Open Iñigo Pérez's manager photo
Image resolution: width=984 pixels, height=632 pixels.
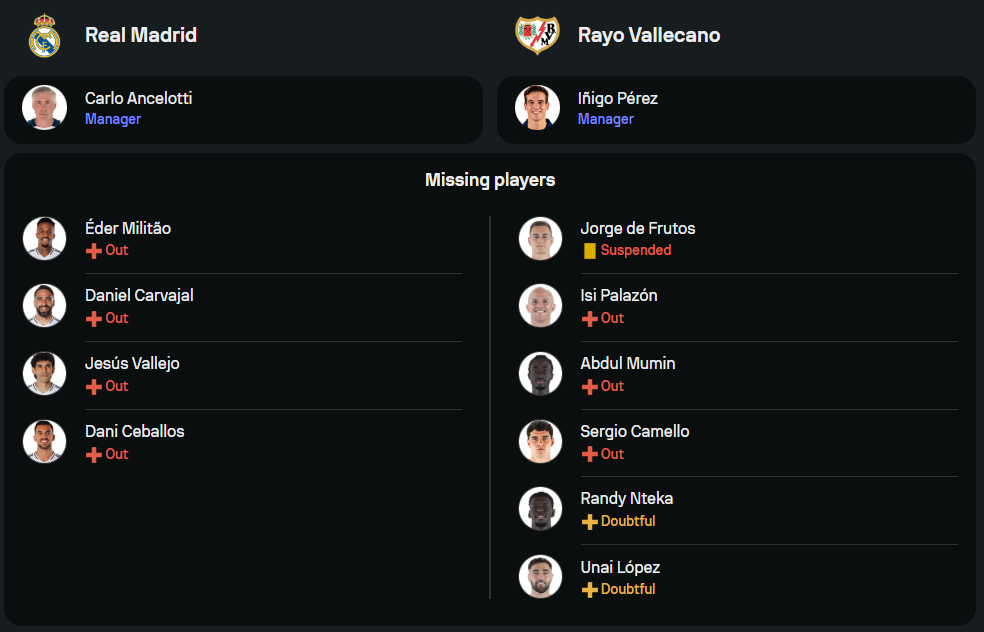click(538, 108)
